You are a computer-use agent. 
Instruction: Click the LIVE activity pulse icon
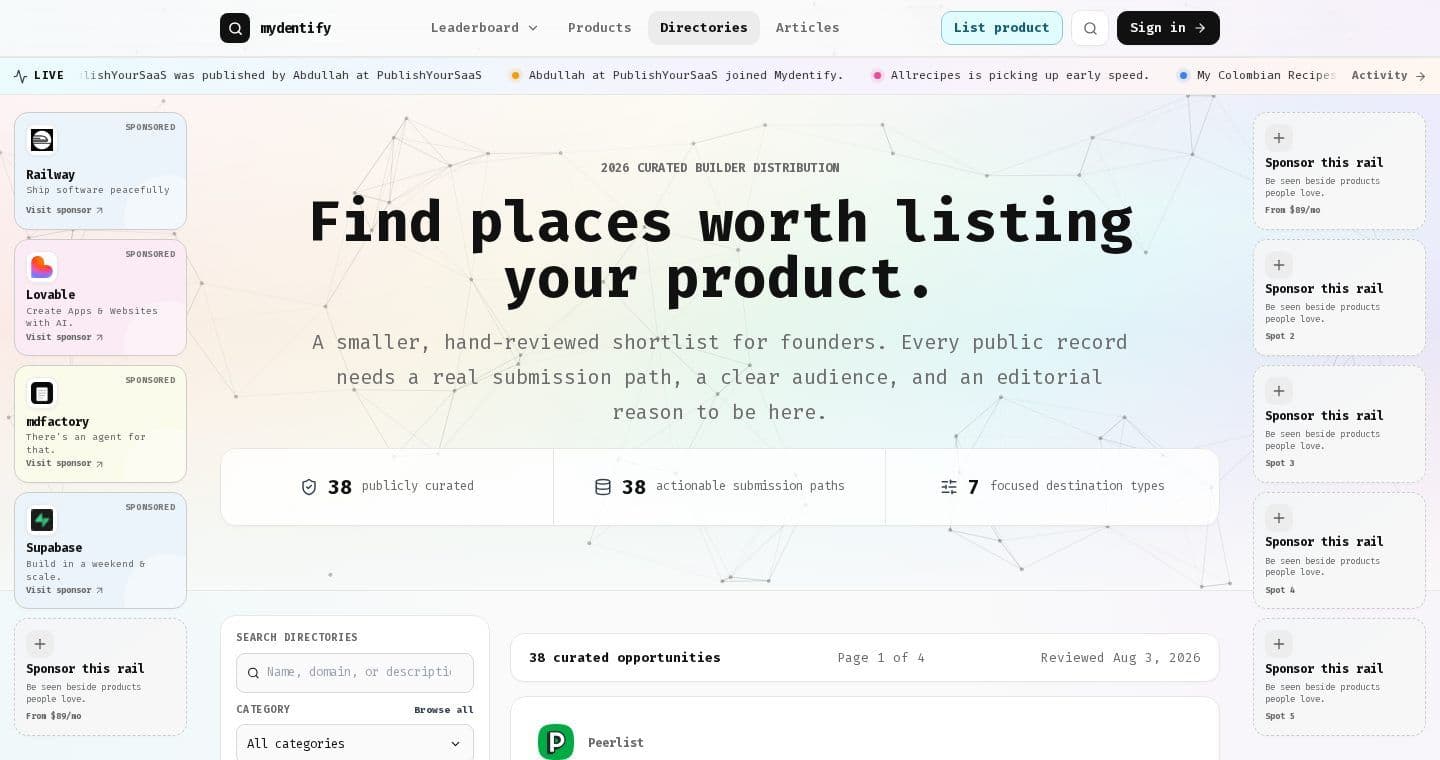[x=21, y=76]
